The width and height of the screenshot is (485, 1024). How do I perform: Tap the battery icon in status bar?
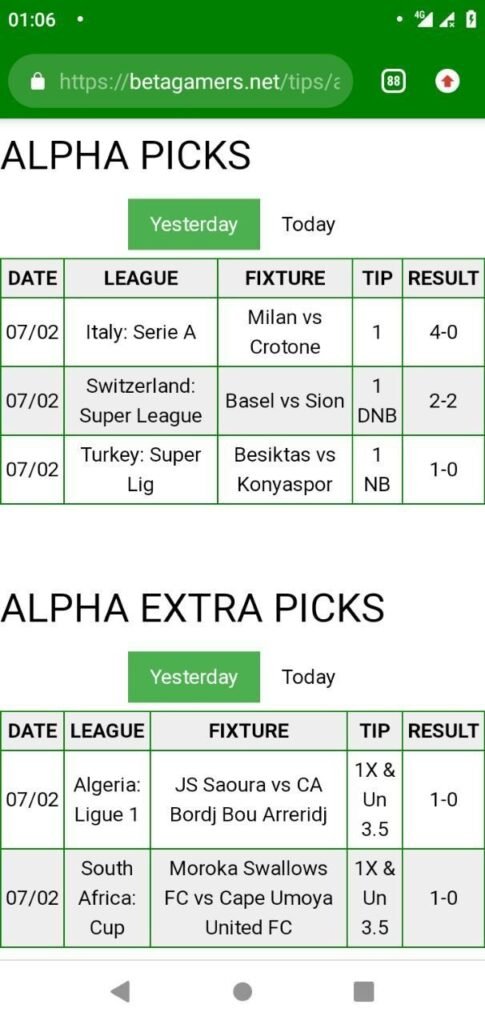pos(471,20)
